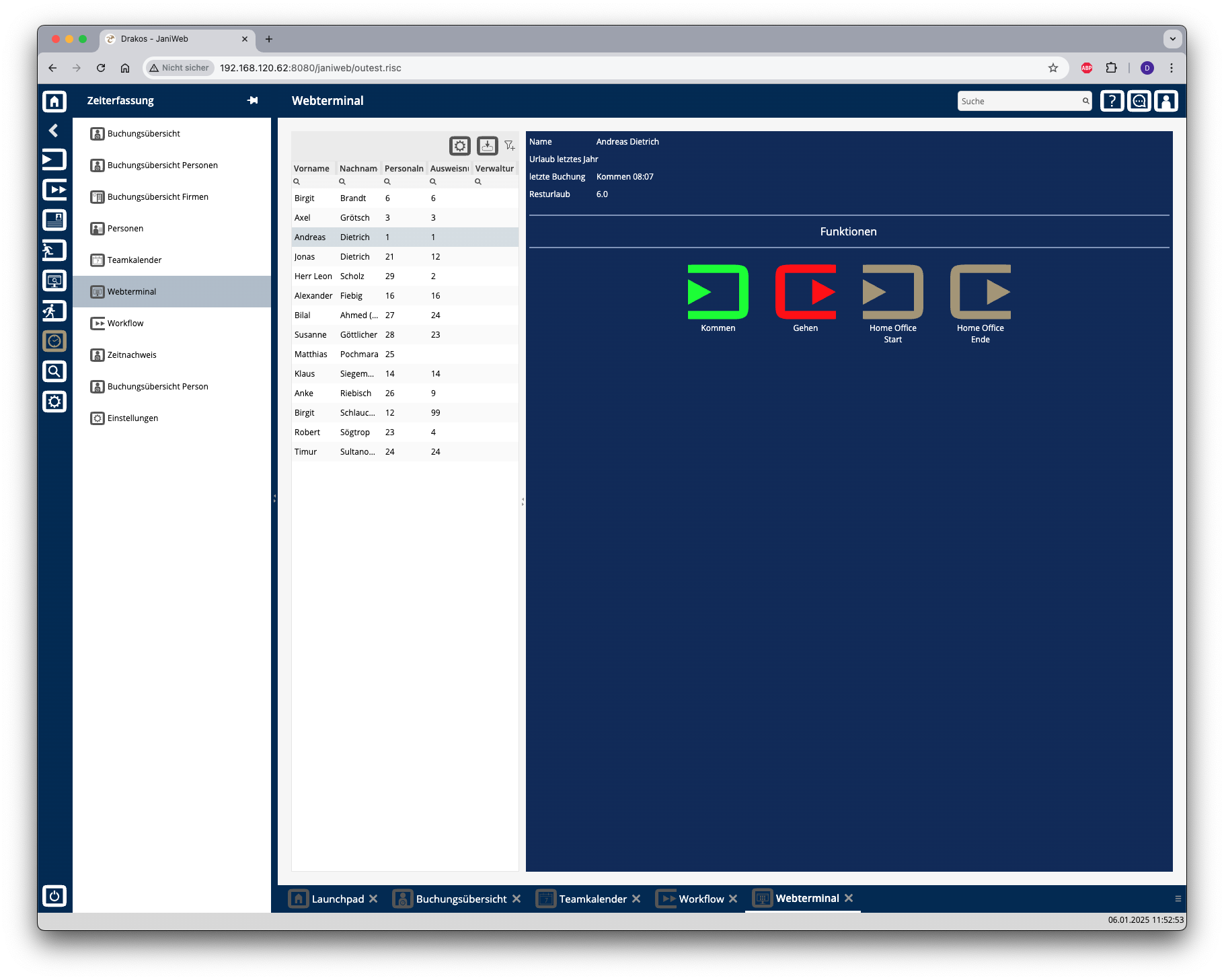Open the user profile icon

click(x=1166, y=101)
